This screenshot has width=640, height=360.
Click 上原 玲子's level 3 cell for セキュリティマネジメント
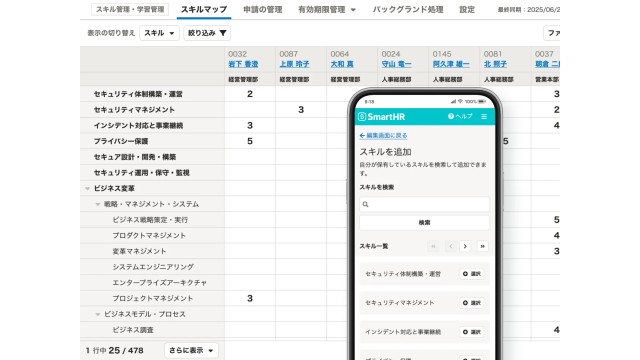click(301, 110)
